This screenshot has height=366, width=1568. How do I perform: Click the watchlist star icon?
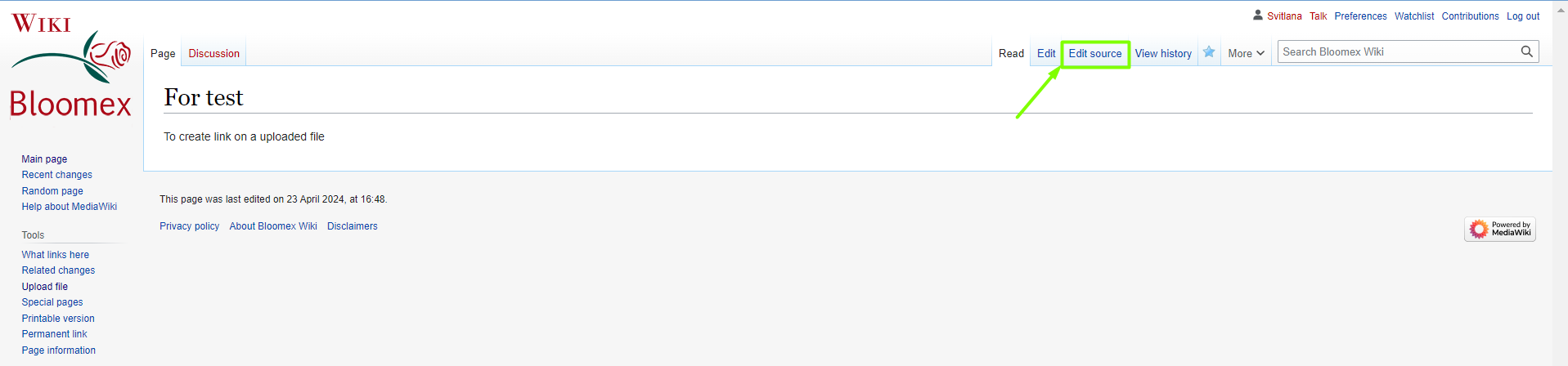click(x=1209, y=52)
